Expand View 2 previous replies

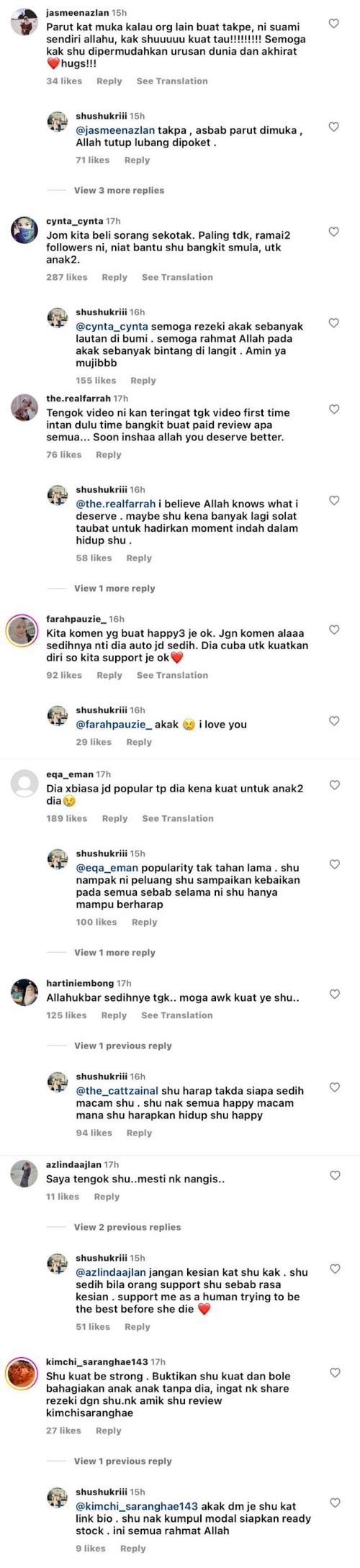point(127,1227)
